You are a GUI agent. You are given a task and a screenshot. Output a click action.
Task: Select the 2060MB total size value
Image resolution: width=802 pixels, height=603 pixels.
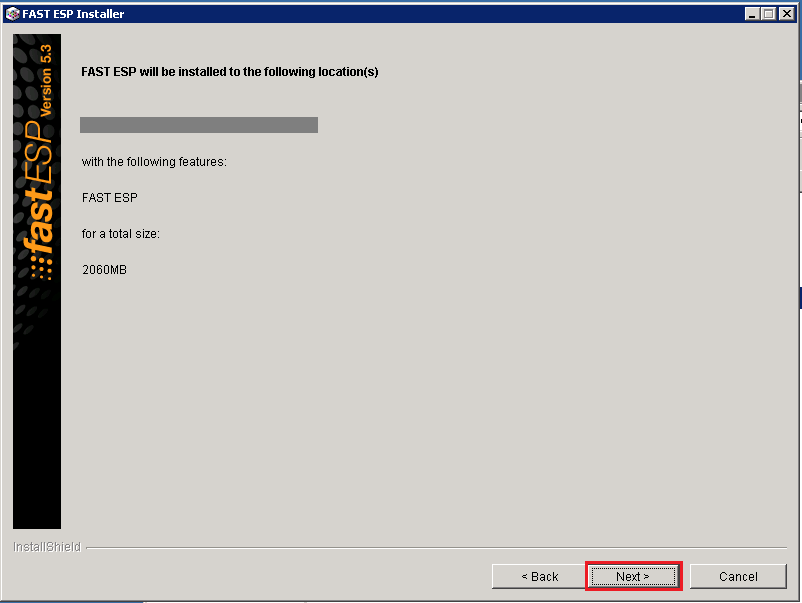(x=103, y=269)
